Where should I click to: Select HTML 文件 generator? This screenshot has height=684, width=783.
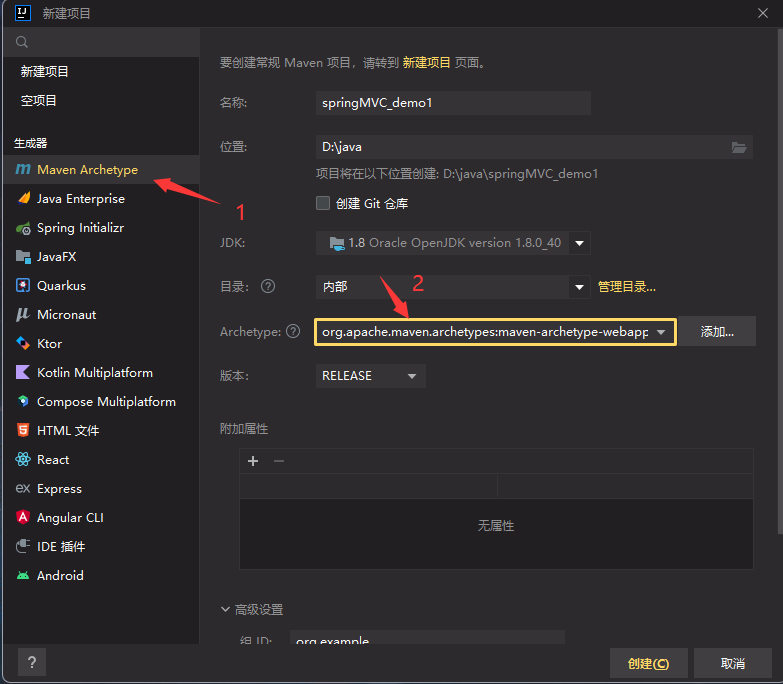point(101,430)
